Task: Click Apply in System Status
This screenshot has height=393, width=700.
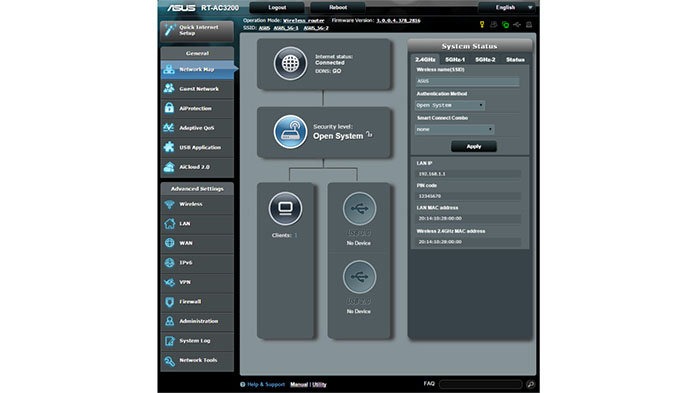Action: point(474,146)
